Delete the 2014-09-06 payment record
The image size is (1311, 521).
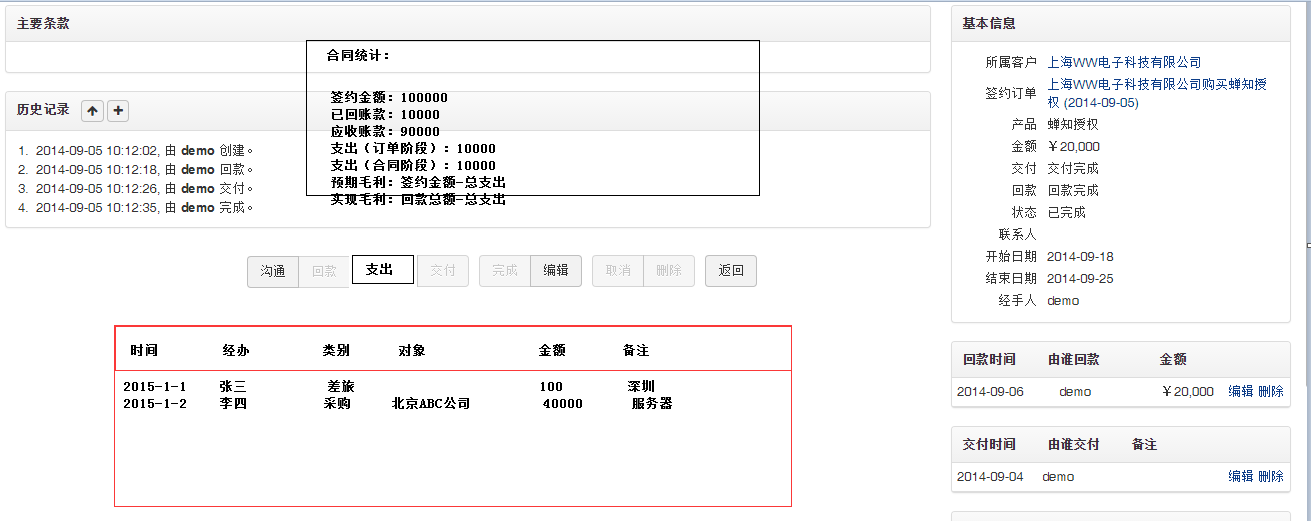coord(1271,392)
